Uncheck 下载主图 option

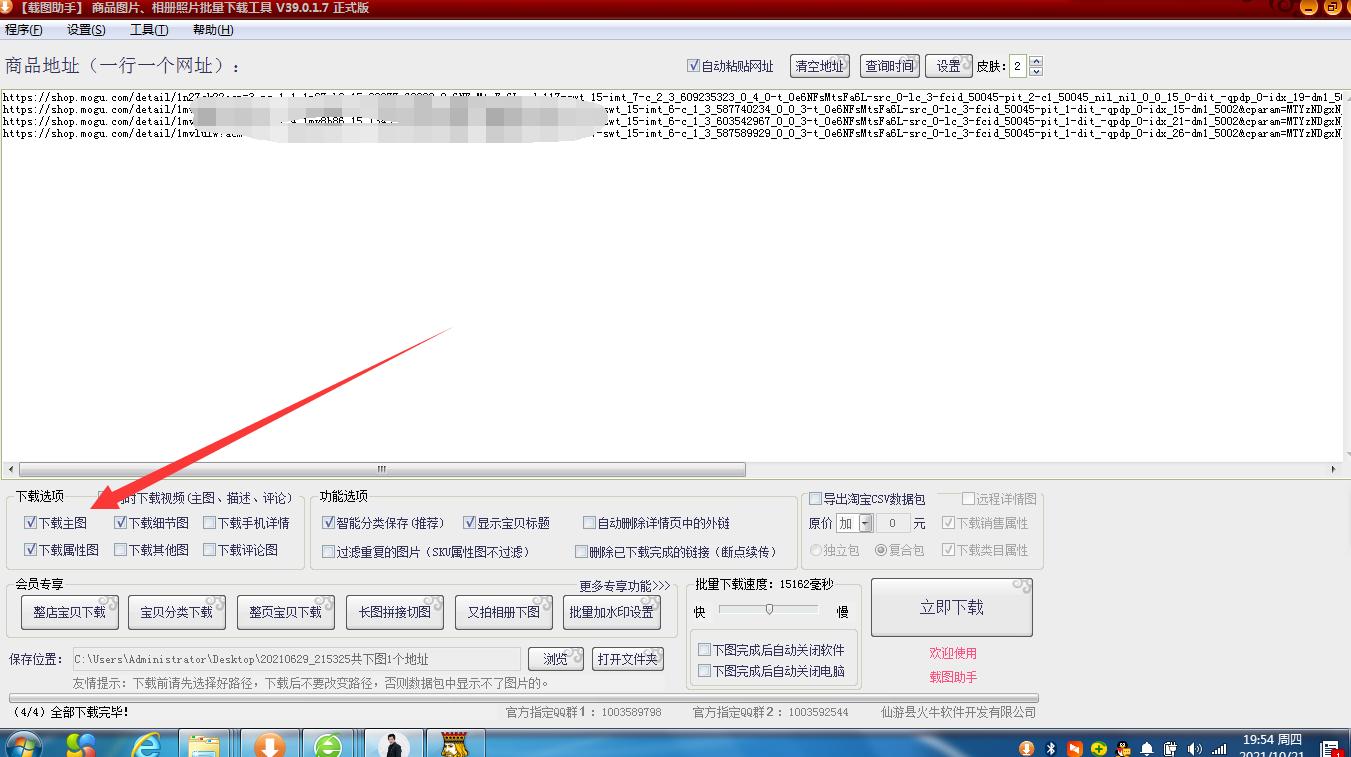pos(31,523)
